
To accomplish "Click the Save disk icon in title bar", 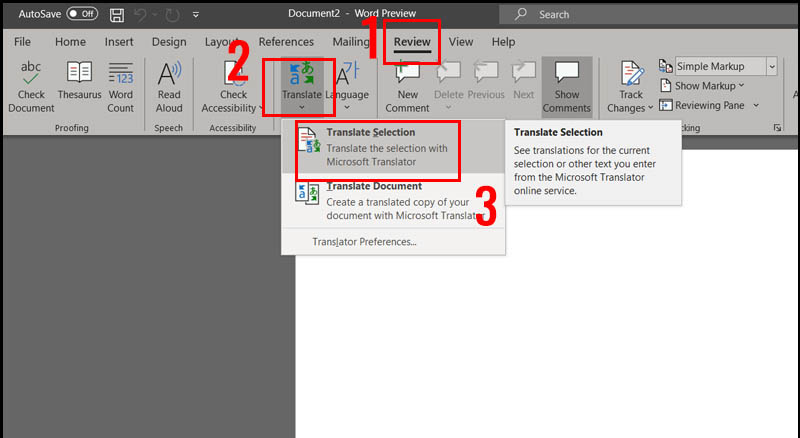I will [117, 15].
